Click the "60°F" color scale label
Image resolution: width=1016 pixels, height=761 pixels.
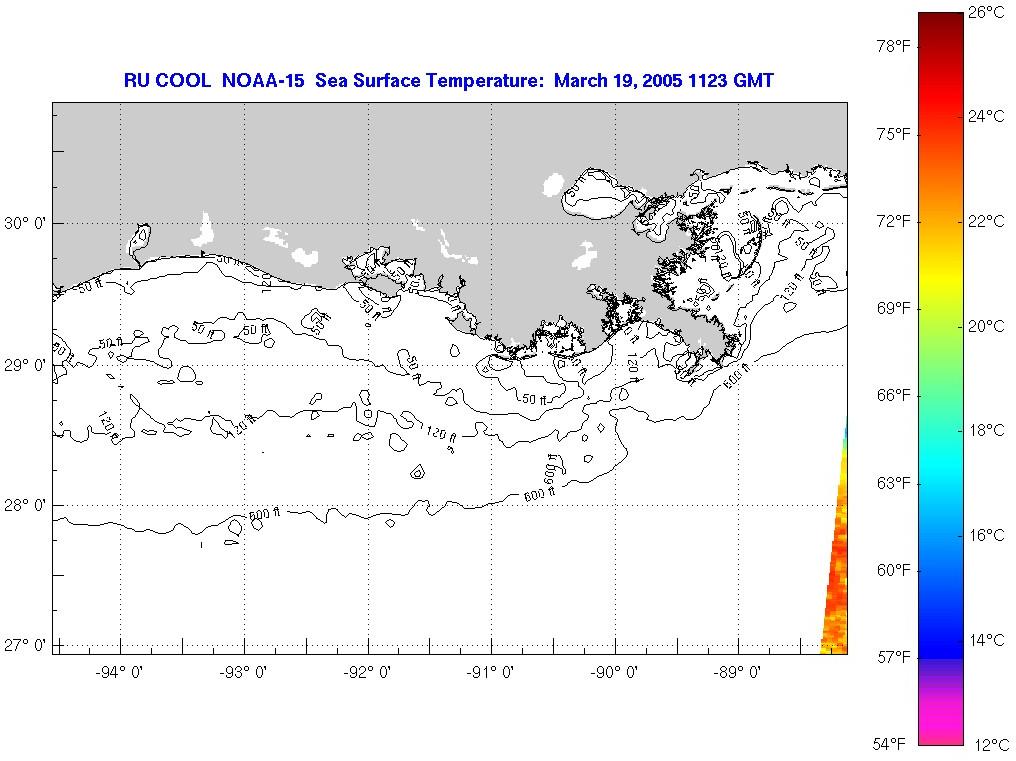point(893,570)
